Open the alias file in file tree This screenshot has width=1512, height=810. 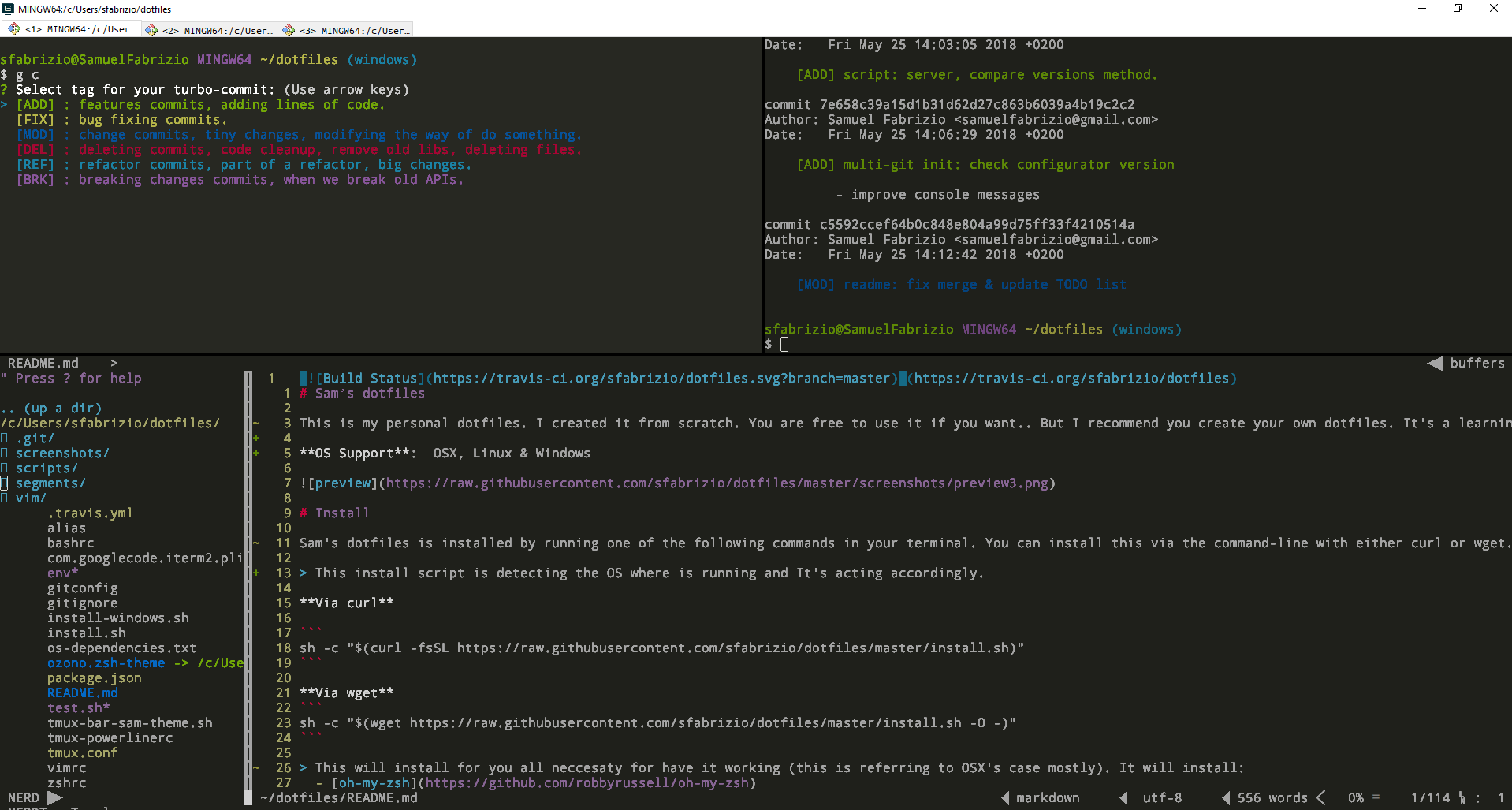(x=66, y=528)
